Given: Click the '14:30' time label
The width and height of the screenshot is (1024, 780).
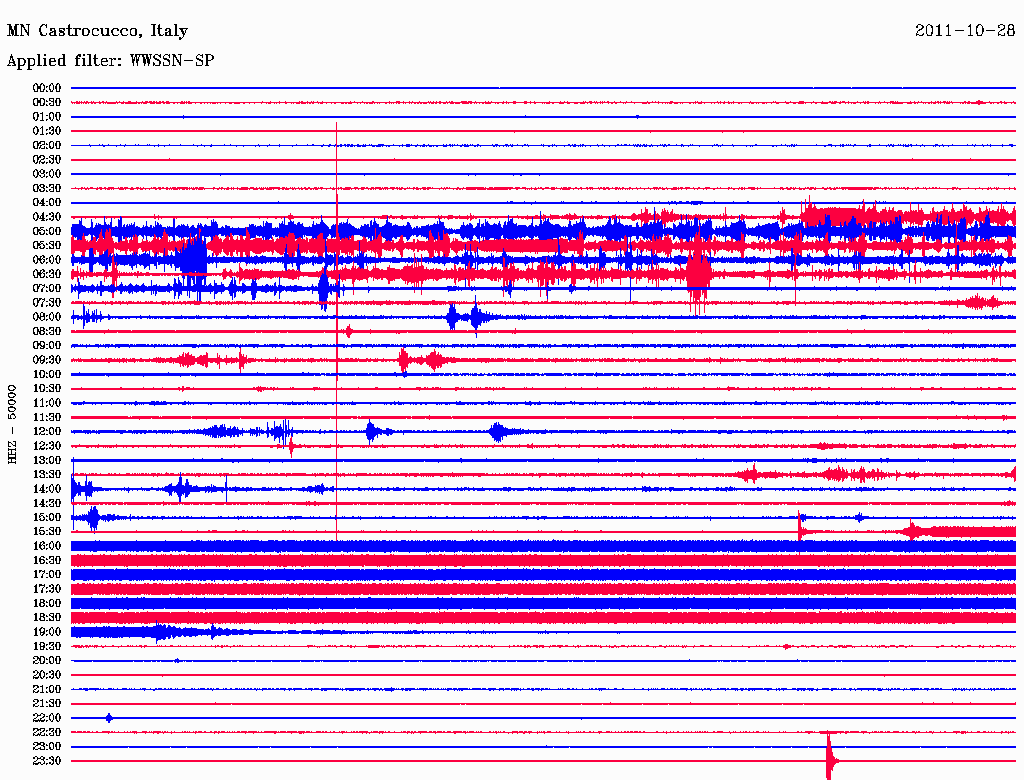Looking at the screenshot, I should (47, 503).
